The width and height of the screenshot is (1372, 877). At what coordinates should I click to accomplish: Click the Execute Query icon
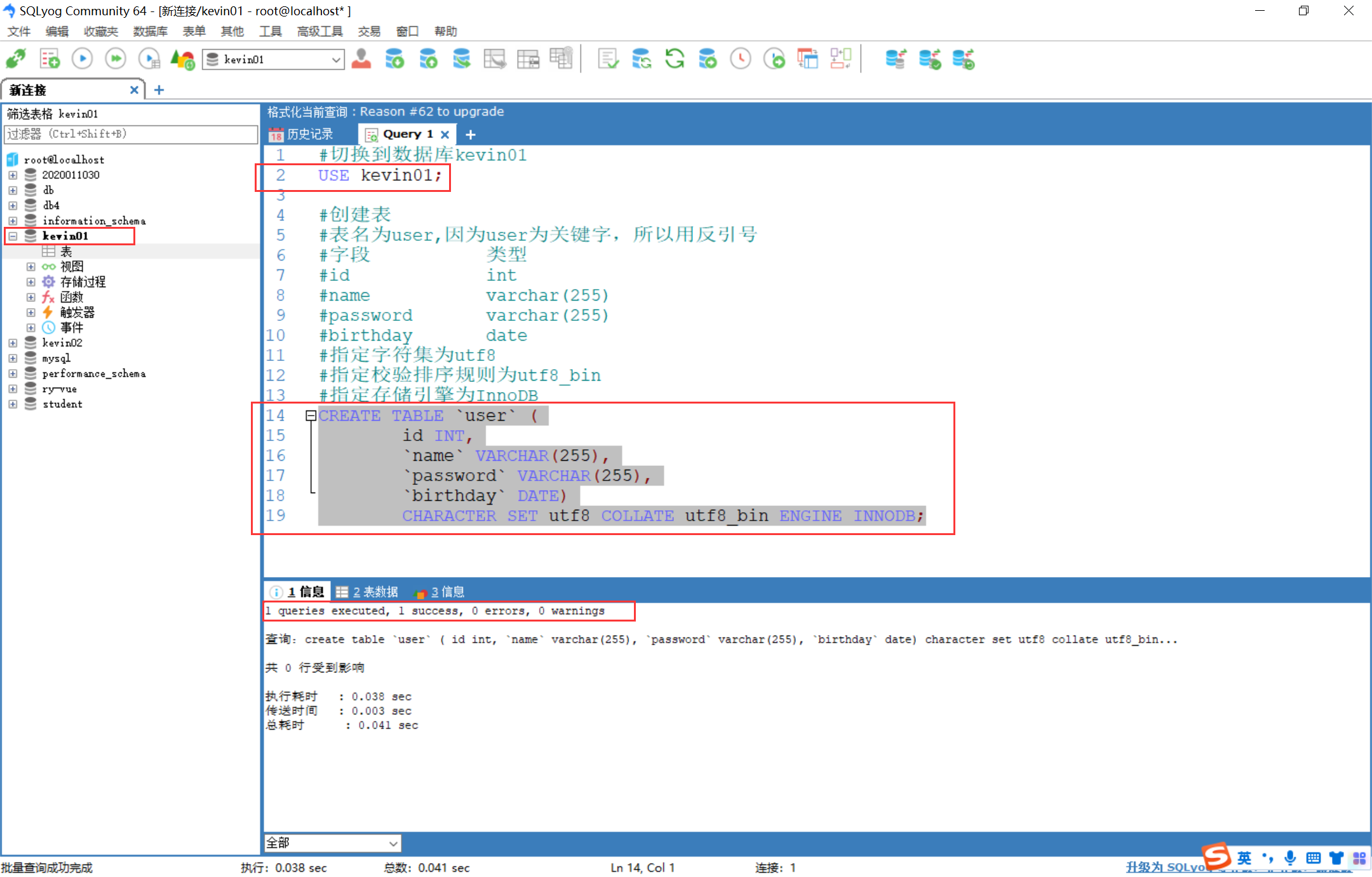click(84, 59)
